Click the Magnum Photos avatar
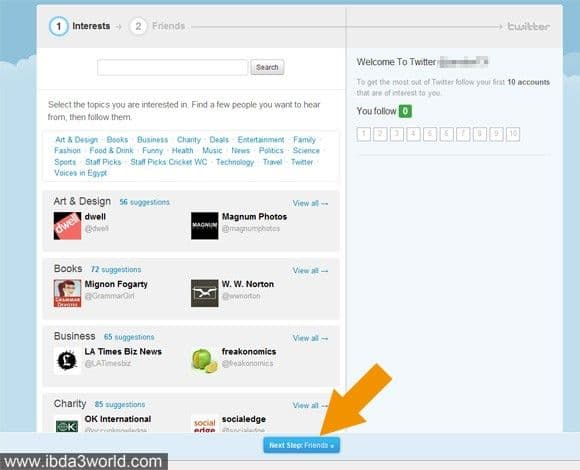The width and height of the screenshot is (580, 470). 205,226
